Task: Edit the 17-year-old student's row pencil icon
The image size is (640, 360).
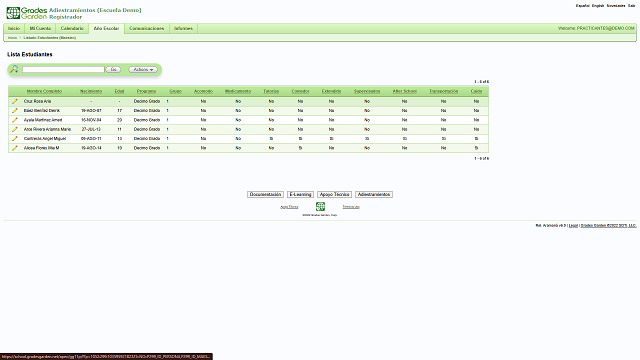Action: pos(15,111)
